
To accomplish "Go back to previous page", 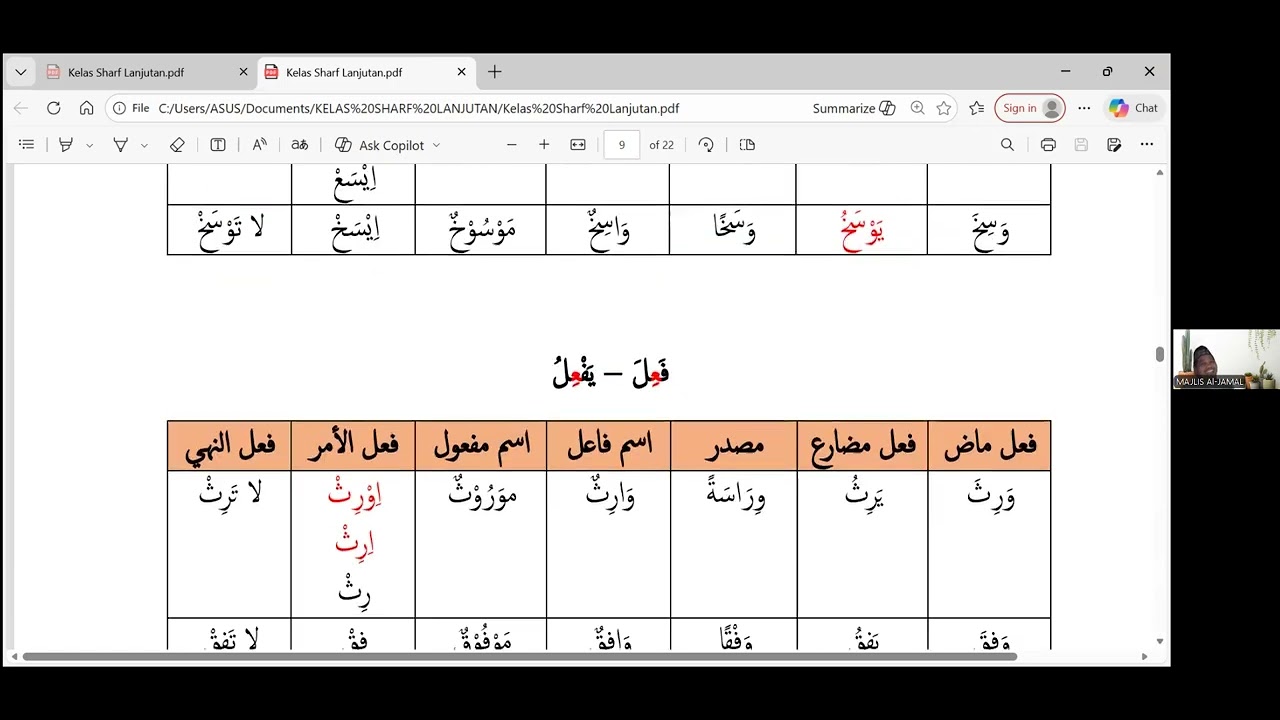I will 21,108.
